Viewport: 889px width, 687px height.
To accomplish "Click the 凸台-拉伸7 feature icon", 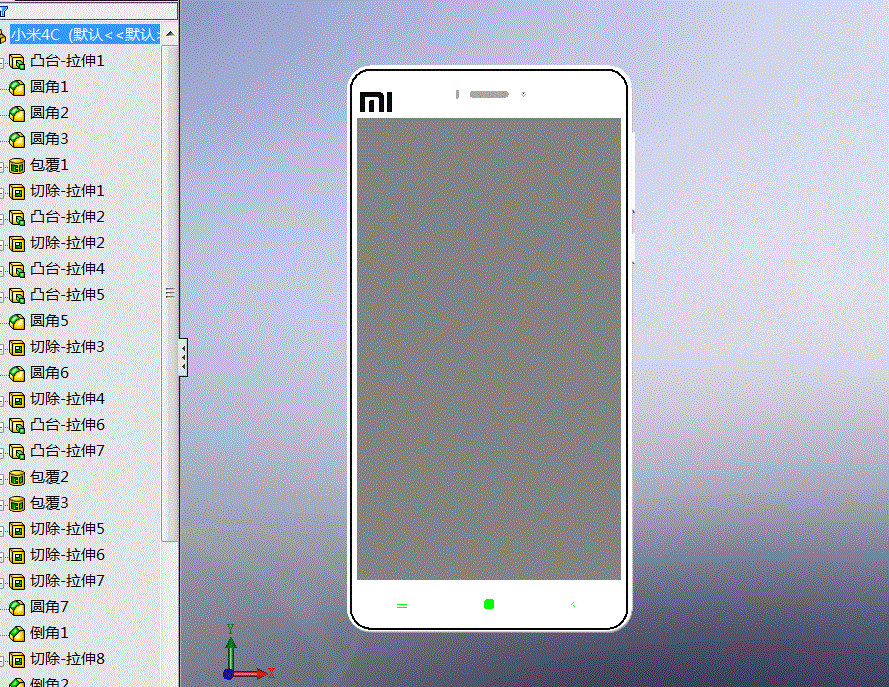I will click(17, 452).
